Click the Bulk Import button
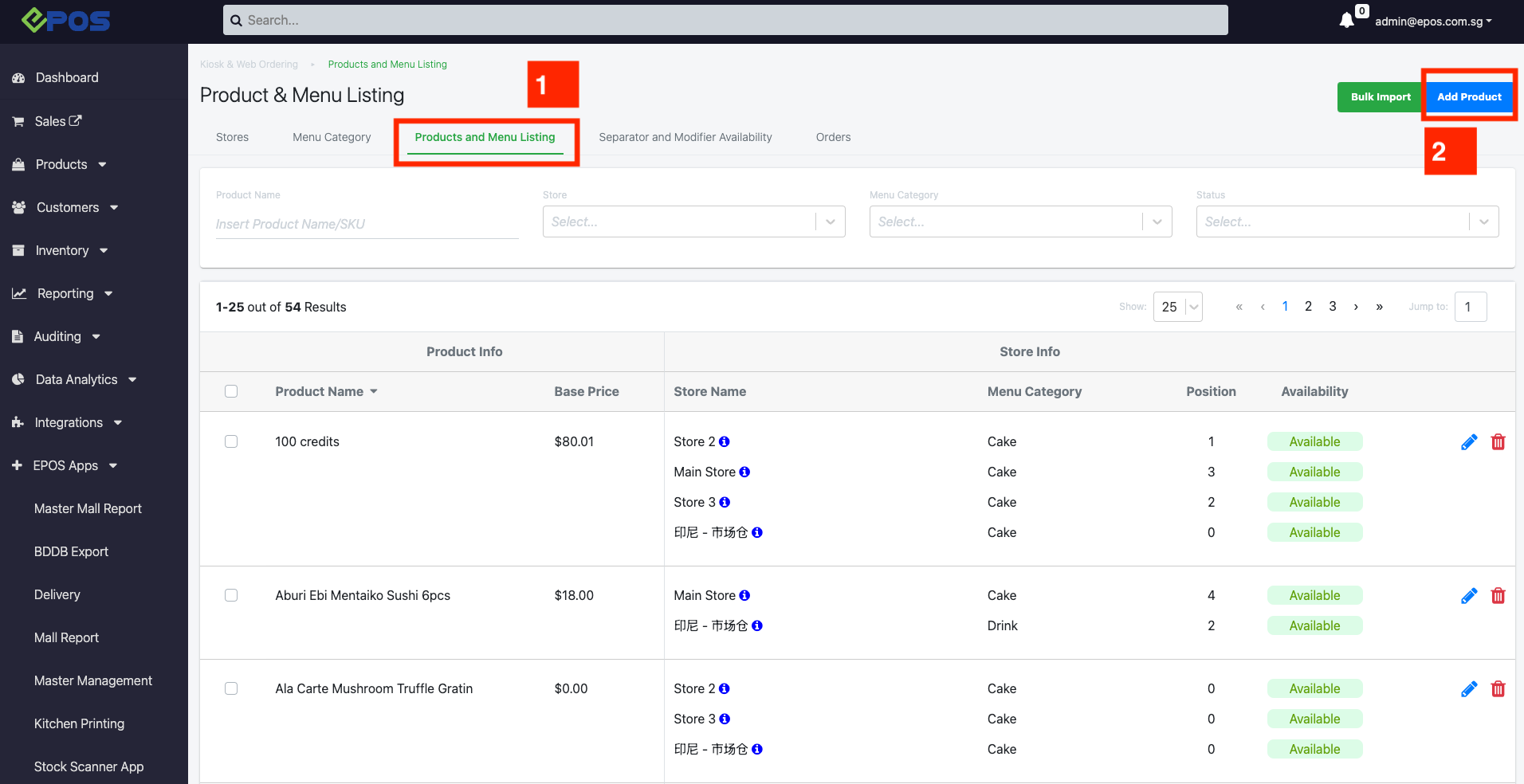The image size is (1524, 784). (1381, 97)
